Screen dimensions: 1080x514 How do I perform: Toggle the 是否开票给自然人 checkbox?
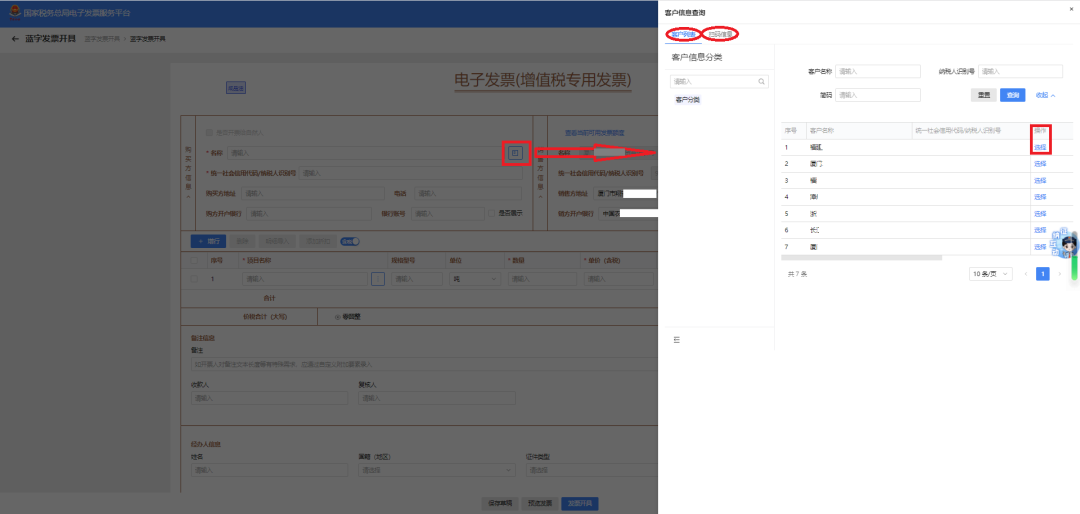coord(209,132)
